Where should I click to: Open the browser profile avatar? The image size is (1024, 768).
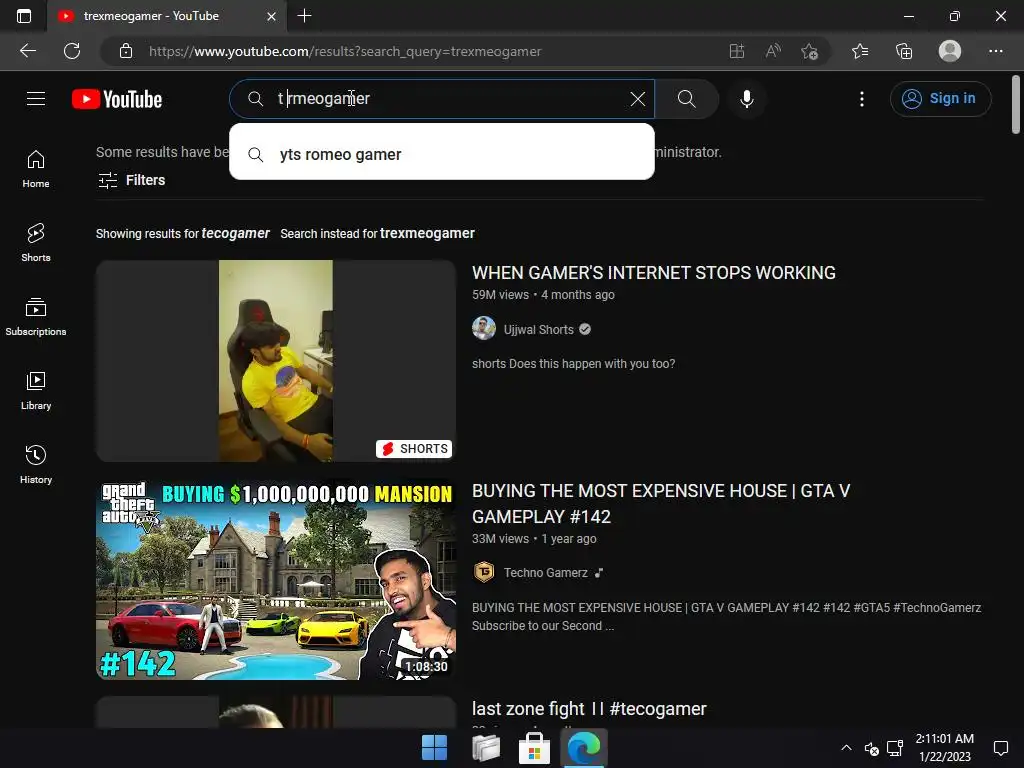(950, 51)
